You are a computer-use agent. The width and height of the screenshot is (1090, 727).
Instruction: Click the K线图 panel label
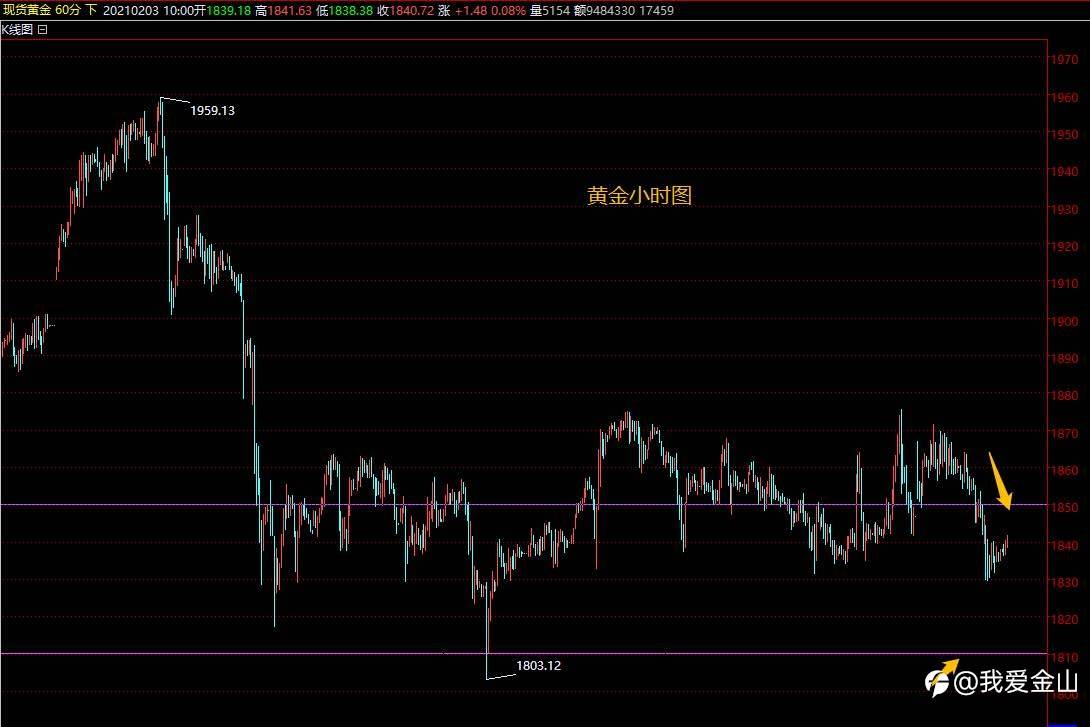[x=17, y=30]
